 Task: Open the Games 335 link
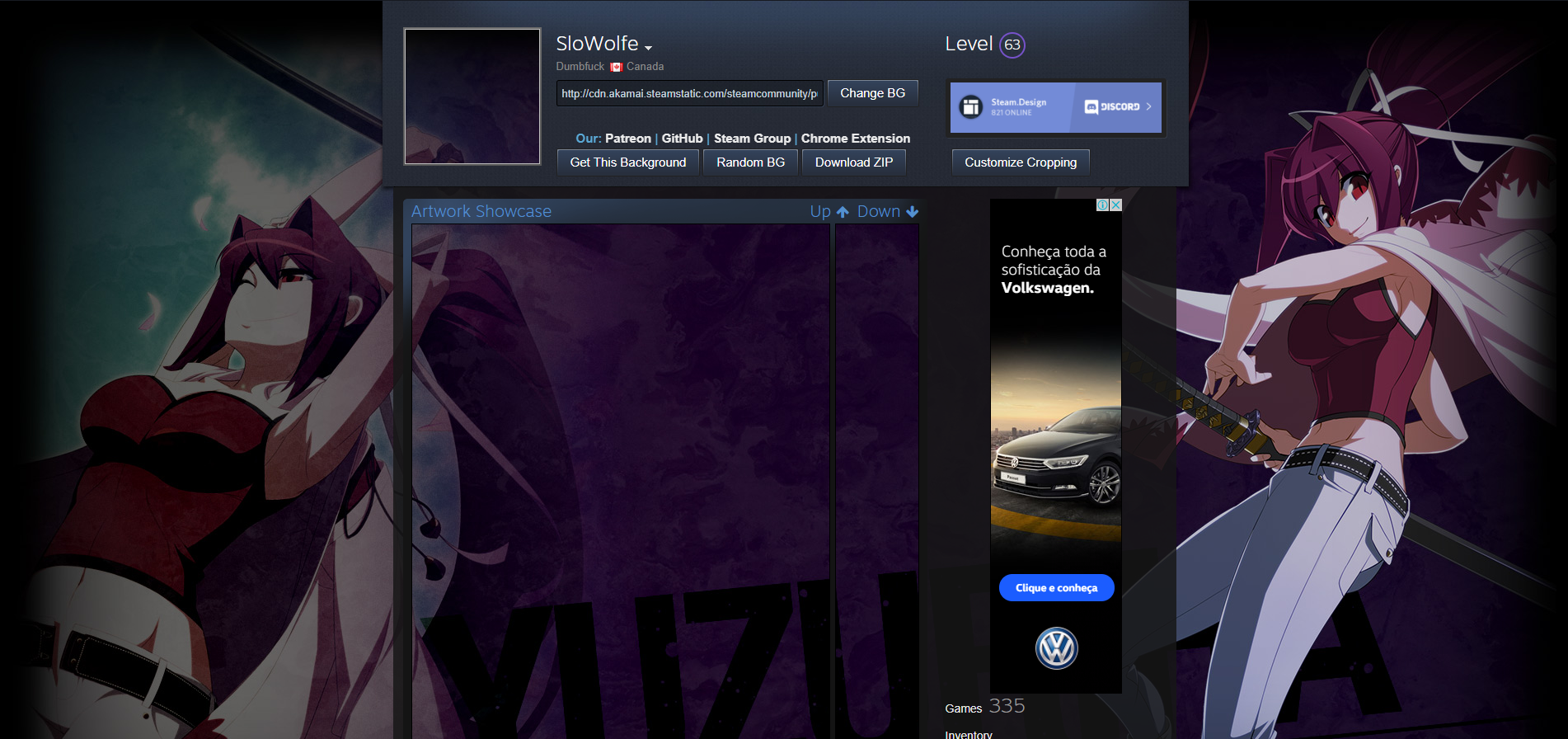point(985,707)
